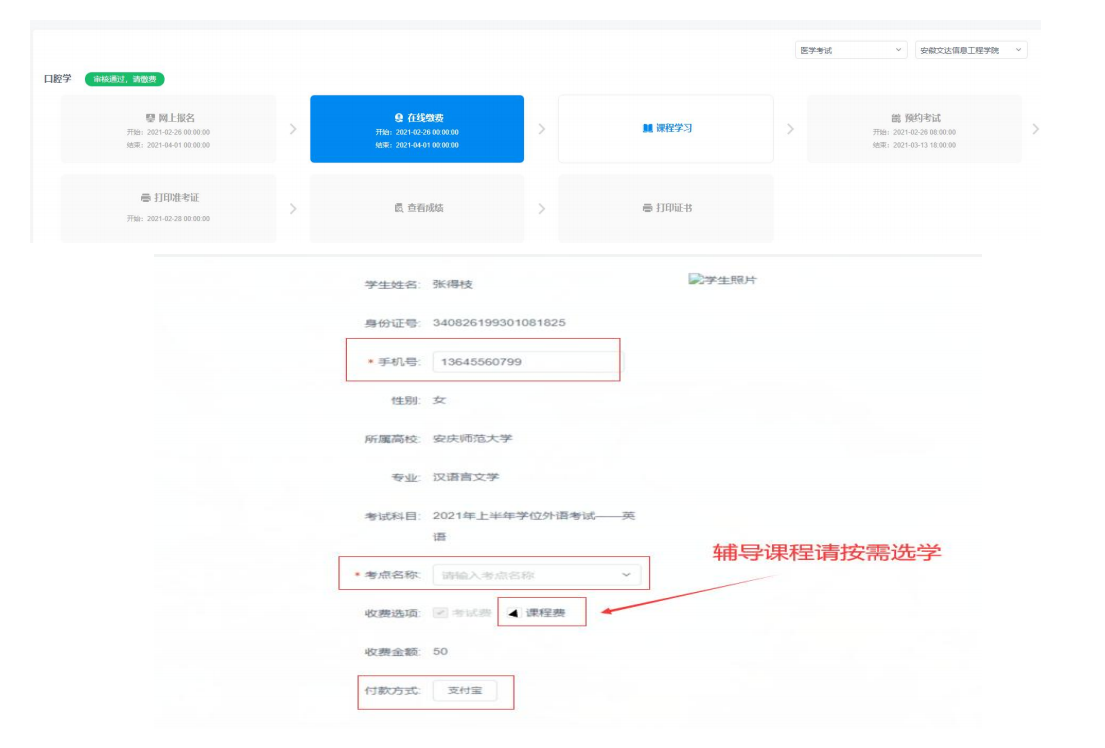Click the 在线缴费 step icon
Viewport: 1105px width, 748px height.
coord(399,118)
